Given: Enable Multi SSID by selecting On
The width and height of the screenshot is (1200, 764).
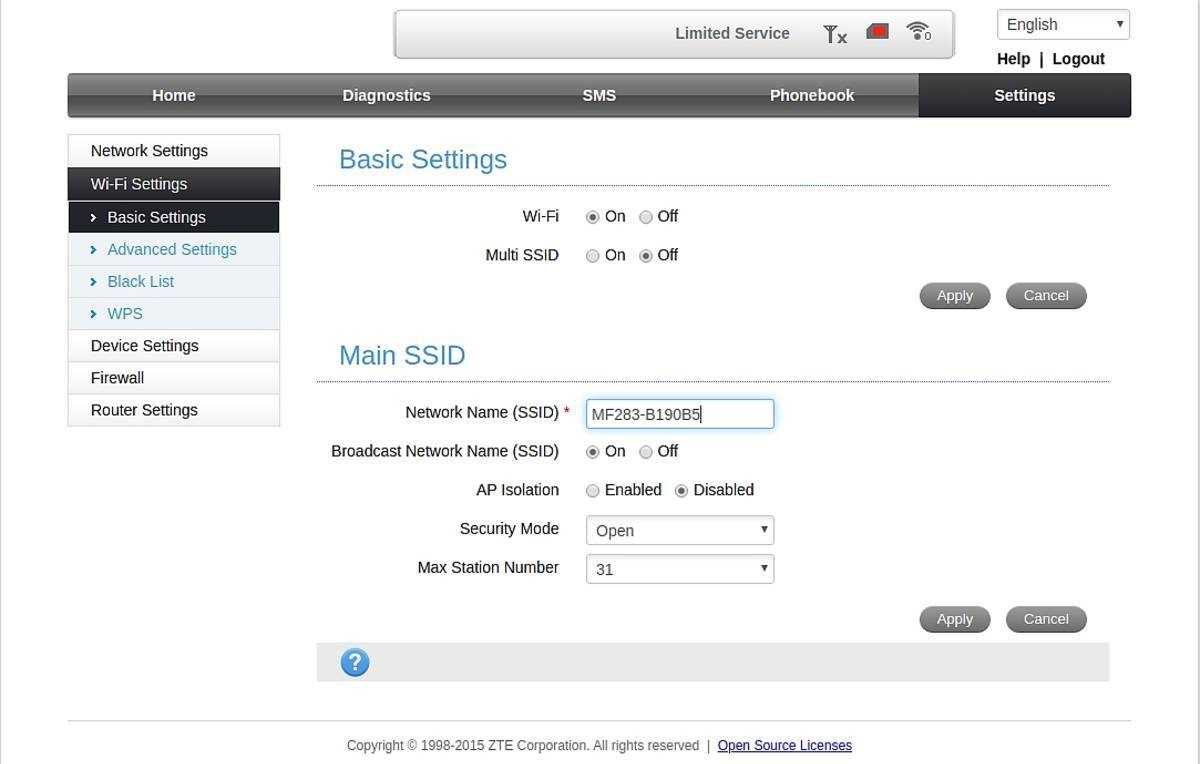Looking at the screenshot, I should coord(593,256).
